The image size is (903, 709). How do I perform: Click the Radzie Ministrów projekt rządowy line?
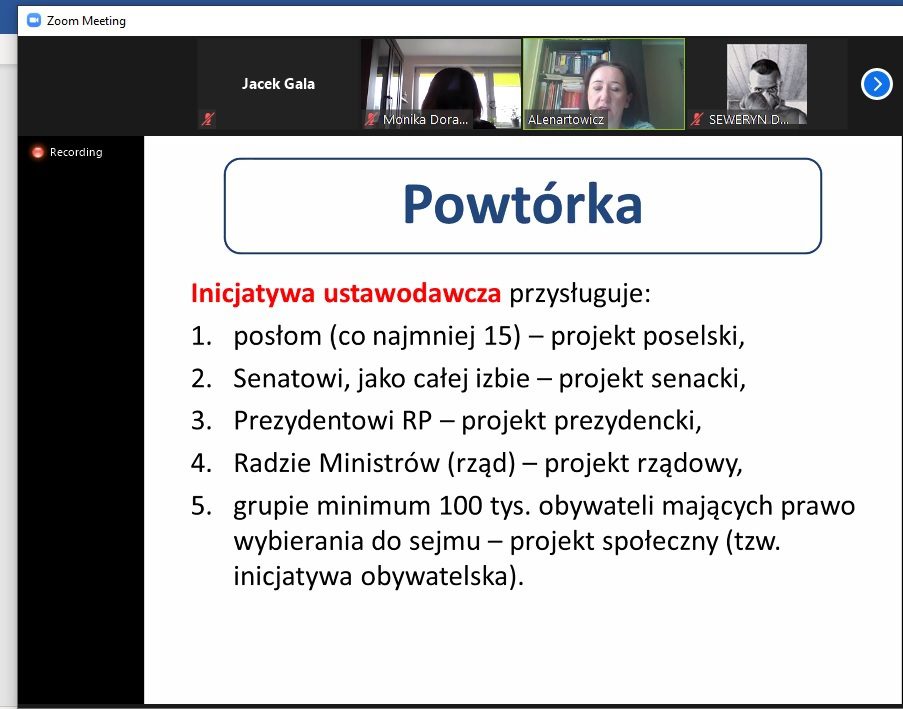click(x=488, y=463)
